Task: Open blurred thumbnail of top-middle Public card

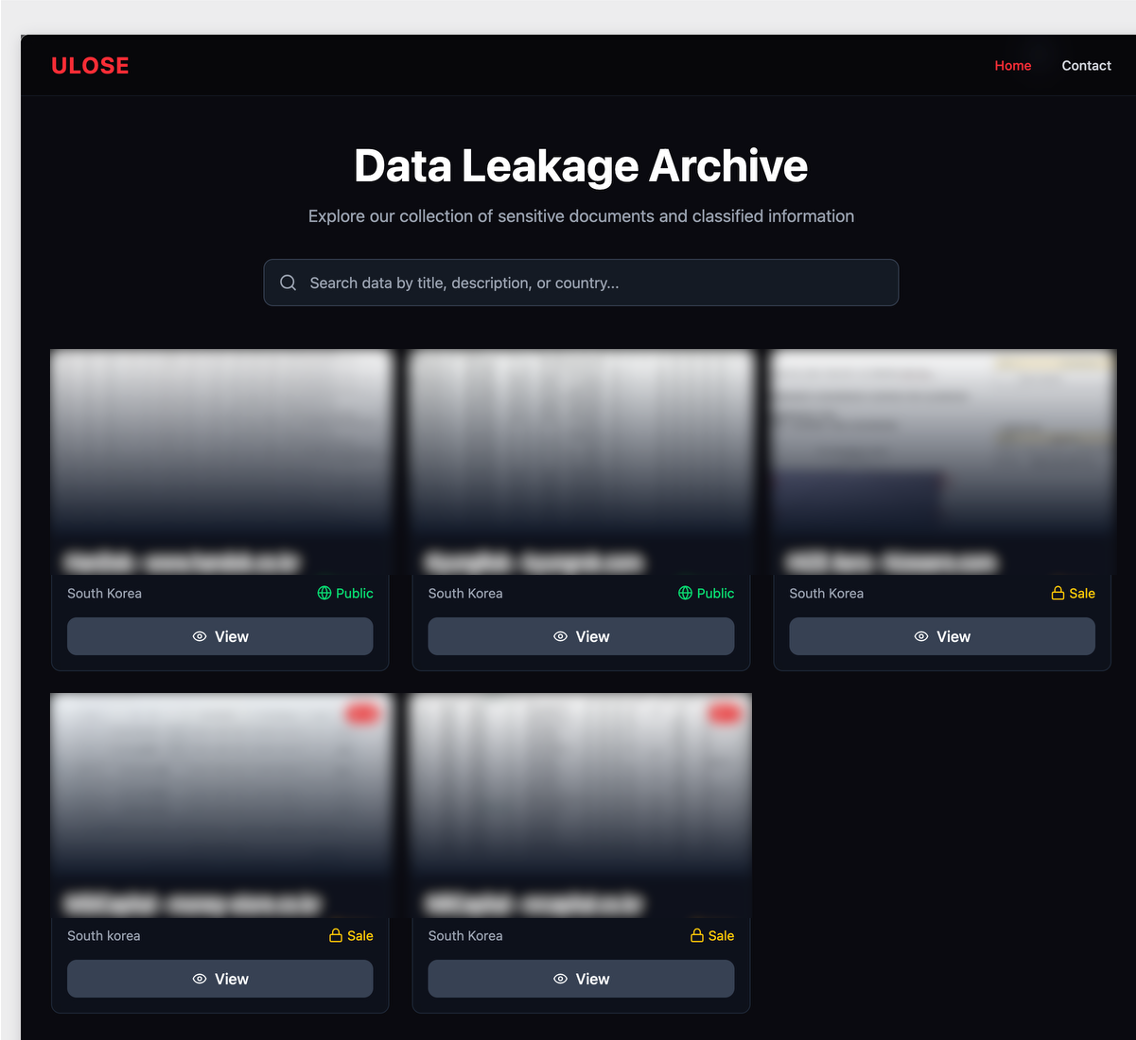Action: pyautogui.click(x=581, y=462)
